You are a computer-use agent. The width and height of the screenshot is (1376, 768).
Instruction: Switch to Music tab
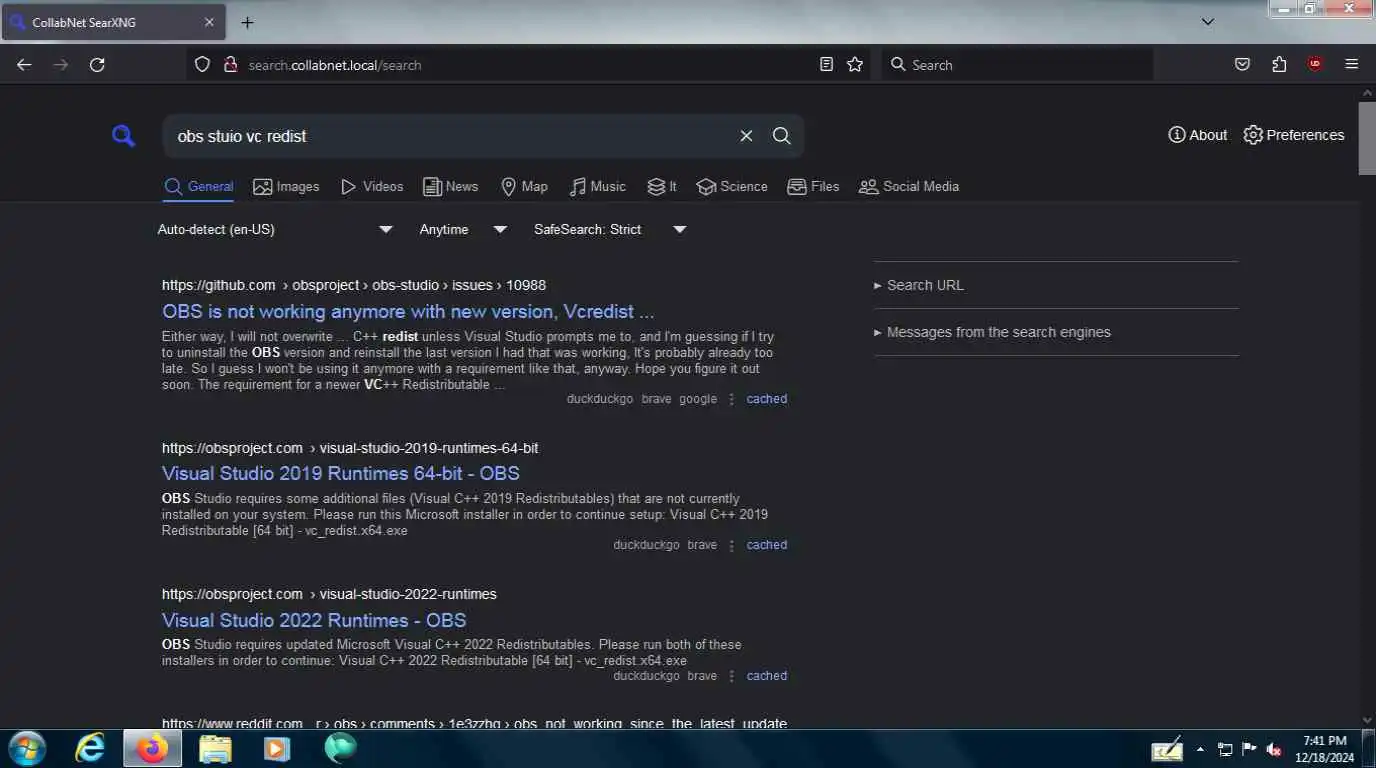pos(598,187)
